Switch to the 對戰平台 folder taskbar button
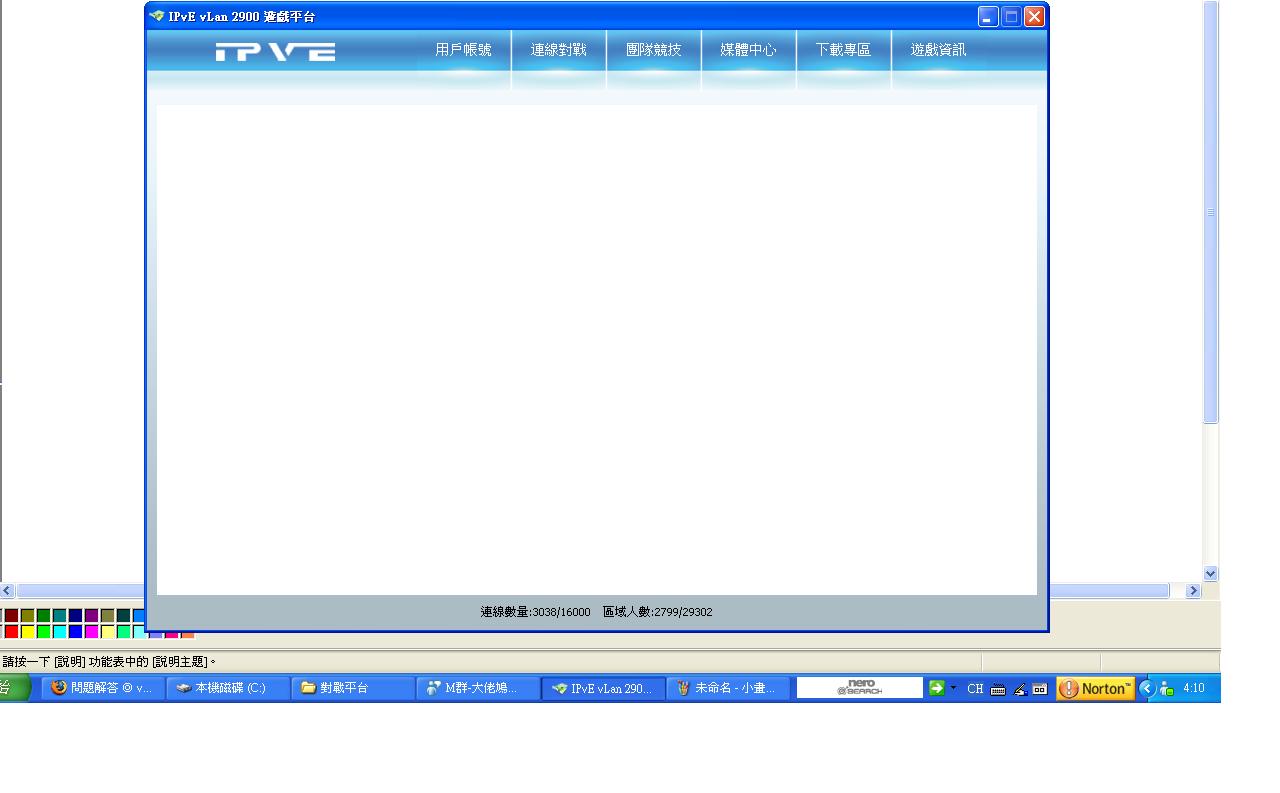The width and height of the screenshot is (1280, 793). coord(353,688)
